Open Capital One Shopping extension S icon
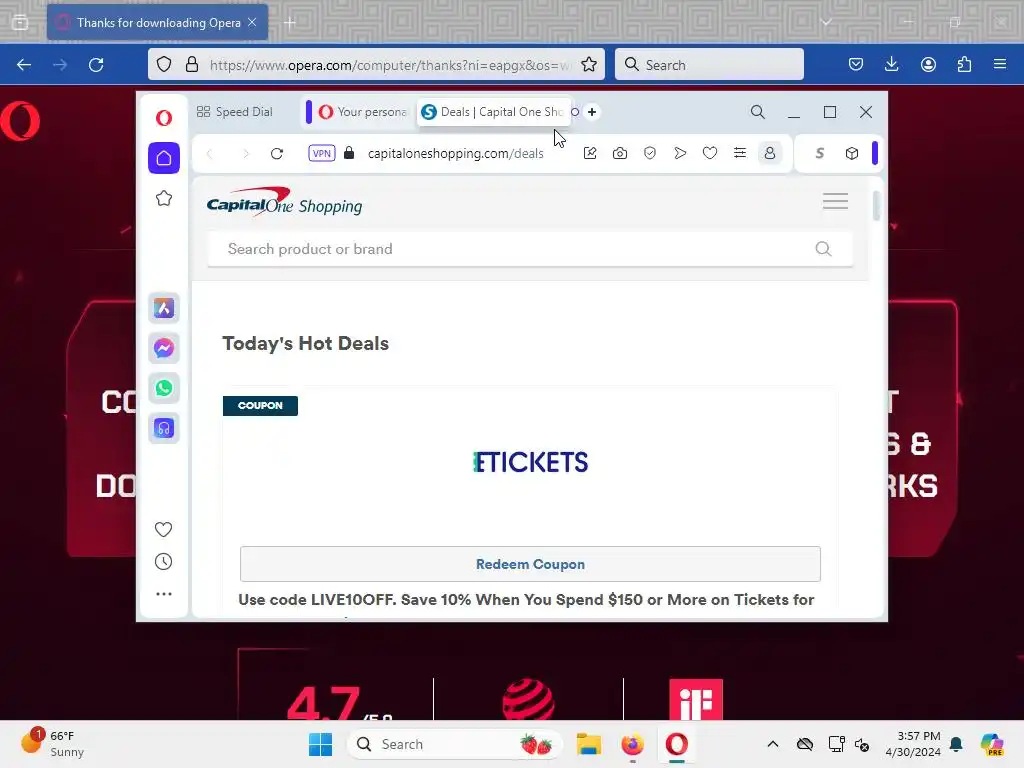The width and height of the screenshot is (1024, 768). pos(820,153)
